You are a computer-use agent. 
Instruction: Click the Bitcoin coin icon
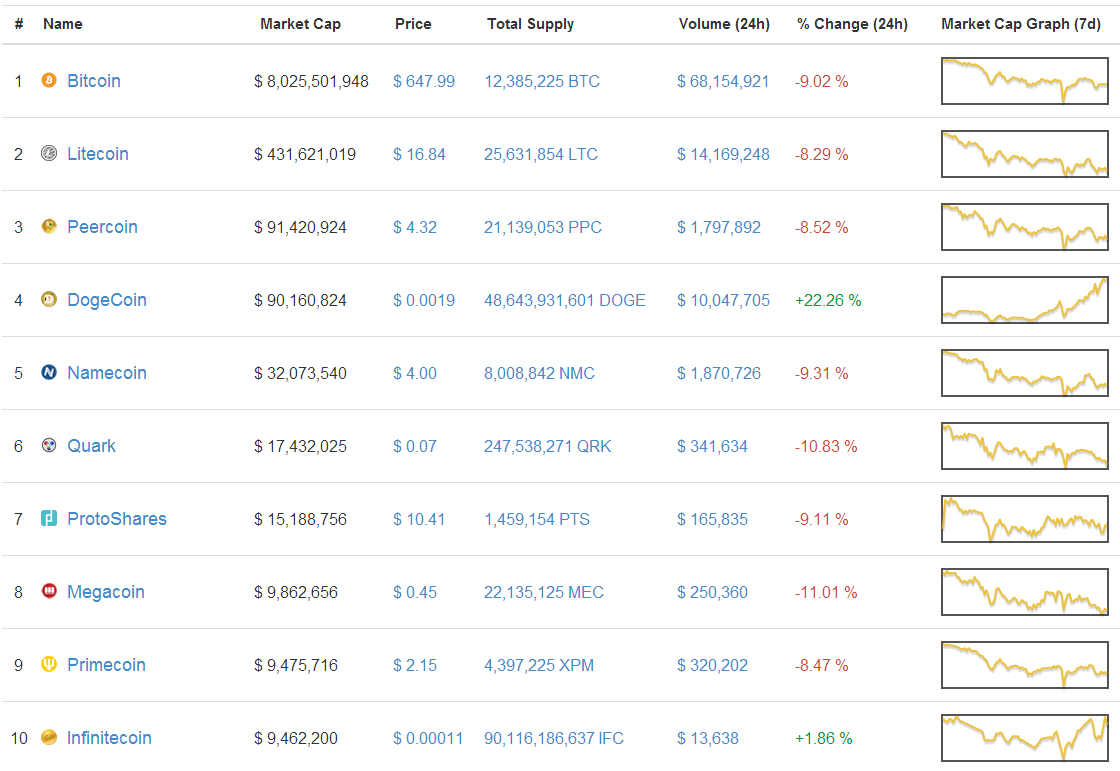tap(49, 81)
